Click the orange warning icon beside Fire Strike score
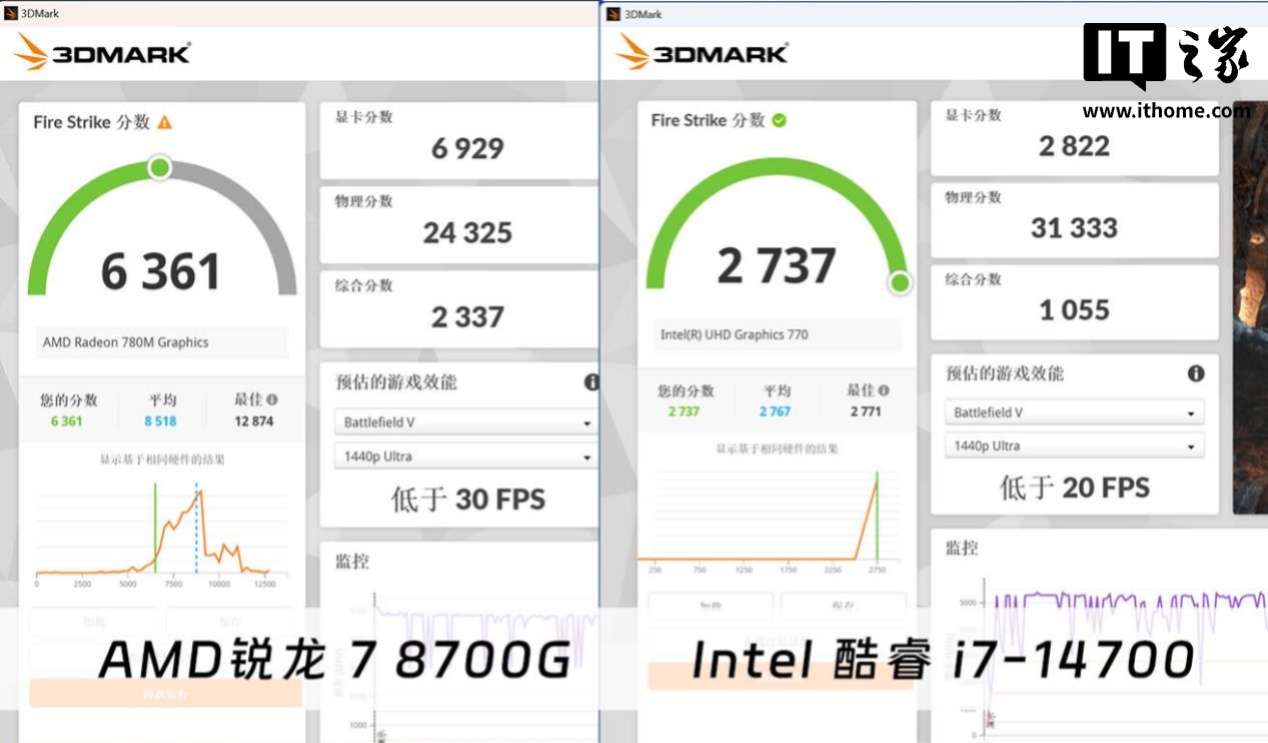1268x743 pixels. [165, 122]
